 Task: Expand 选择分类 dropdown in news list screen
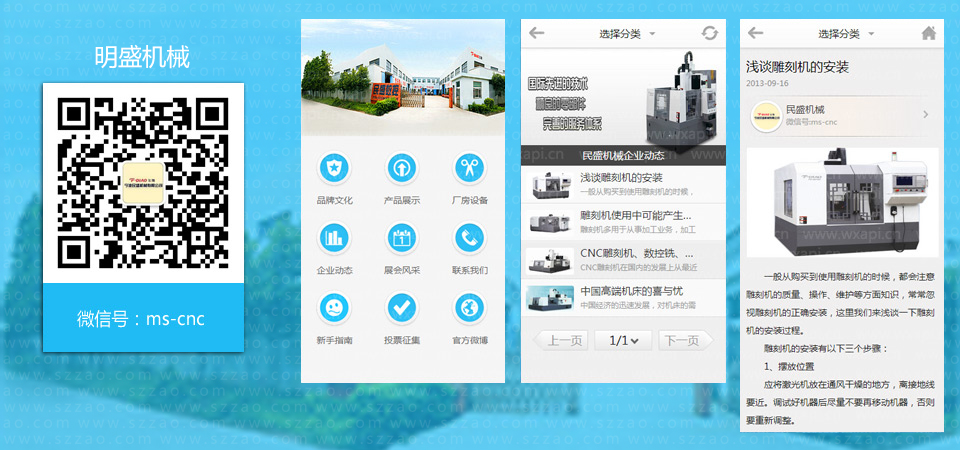coord(627,34)
